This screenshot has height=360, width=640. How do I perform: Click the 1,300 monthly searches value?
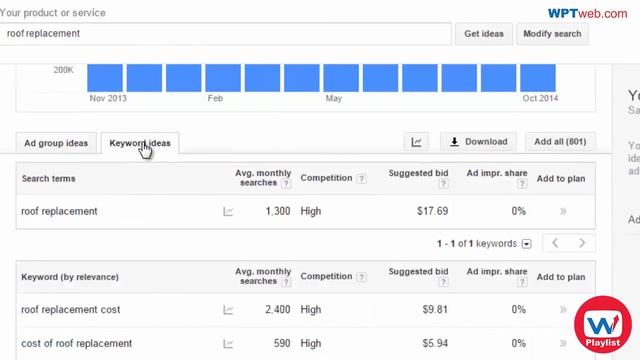[278, 211]
